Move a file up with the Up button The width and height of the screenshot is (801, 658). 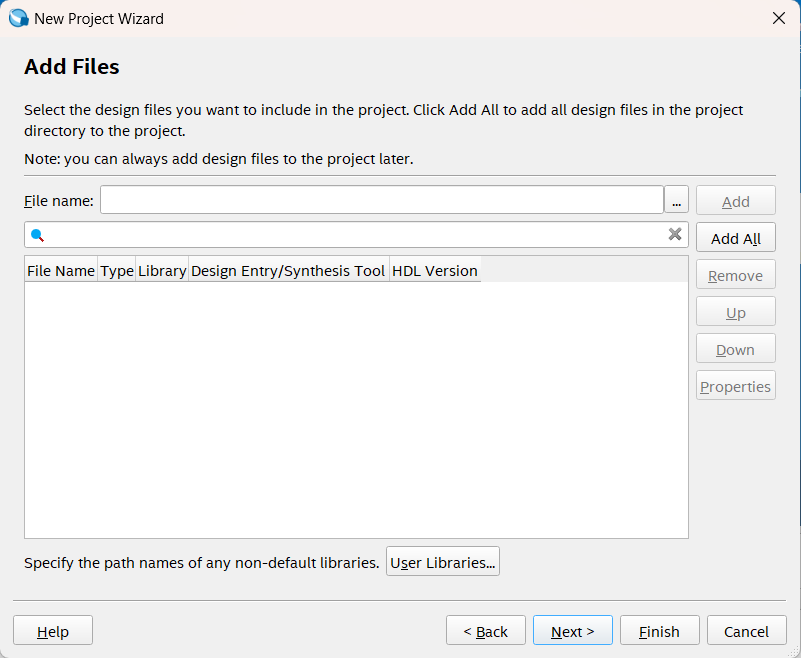[x=735, y=311]
